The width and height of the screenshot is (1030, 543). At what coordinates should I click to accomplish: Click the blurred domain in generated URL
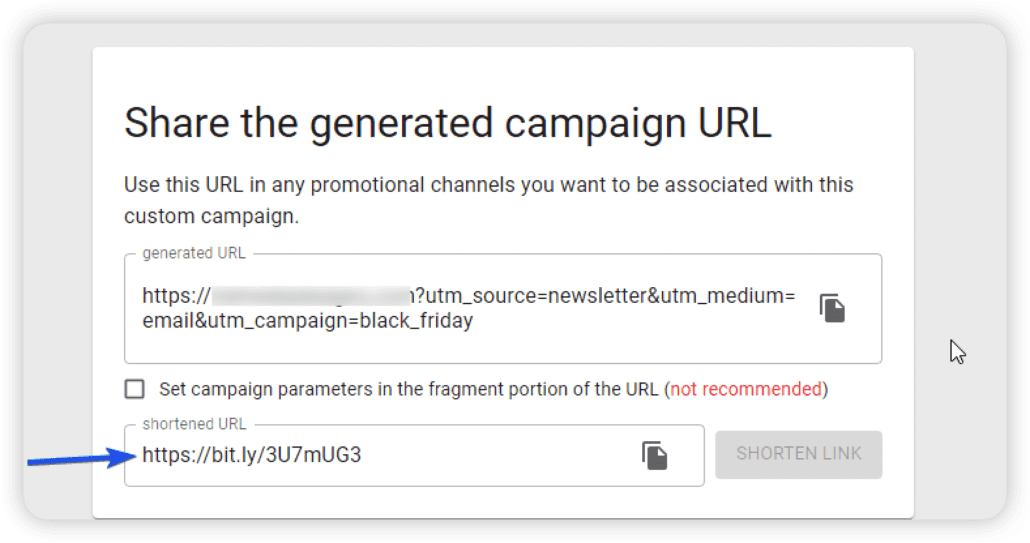coord(312,295)
